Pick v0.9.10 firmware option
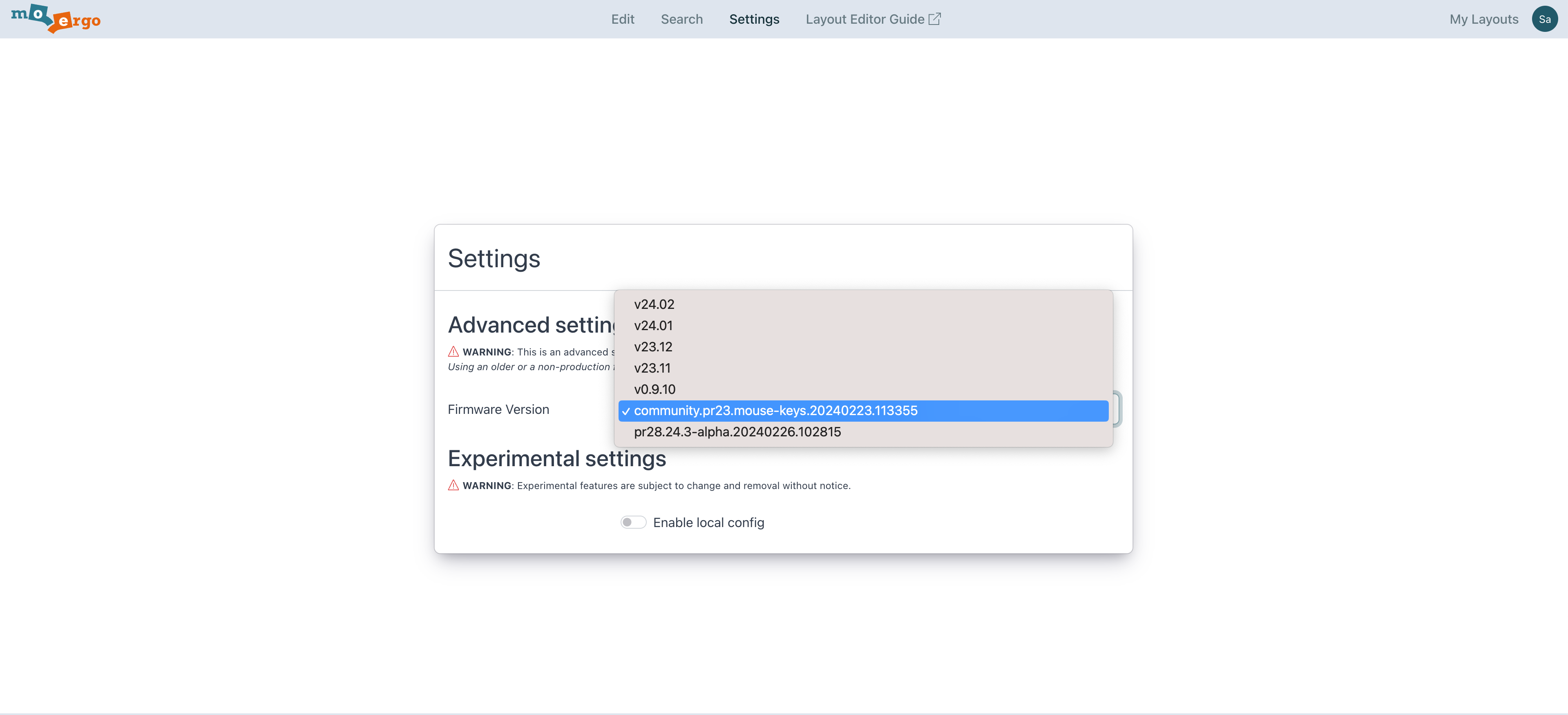1568x715 pixels. [654, 389]
